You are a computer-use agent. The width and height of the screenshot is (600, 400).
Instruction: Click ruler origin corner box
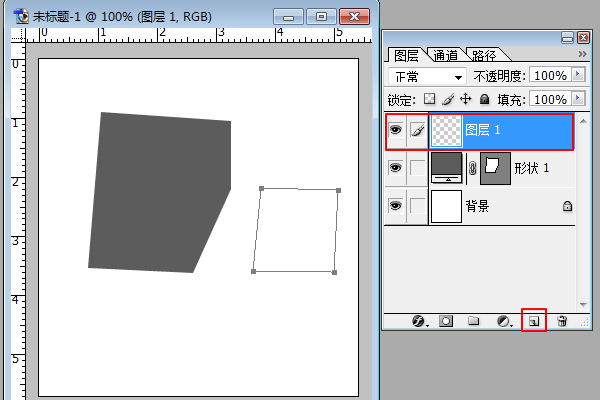point(18,35)
